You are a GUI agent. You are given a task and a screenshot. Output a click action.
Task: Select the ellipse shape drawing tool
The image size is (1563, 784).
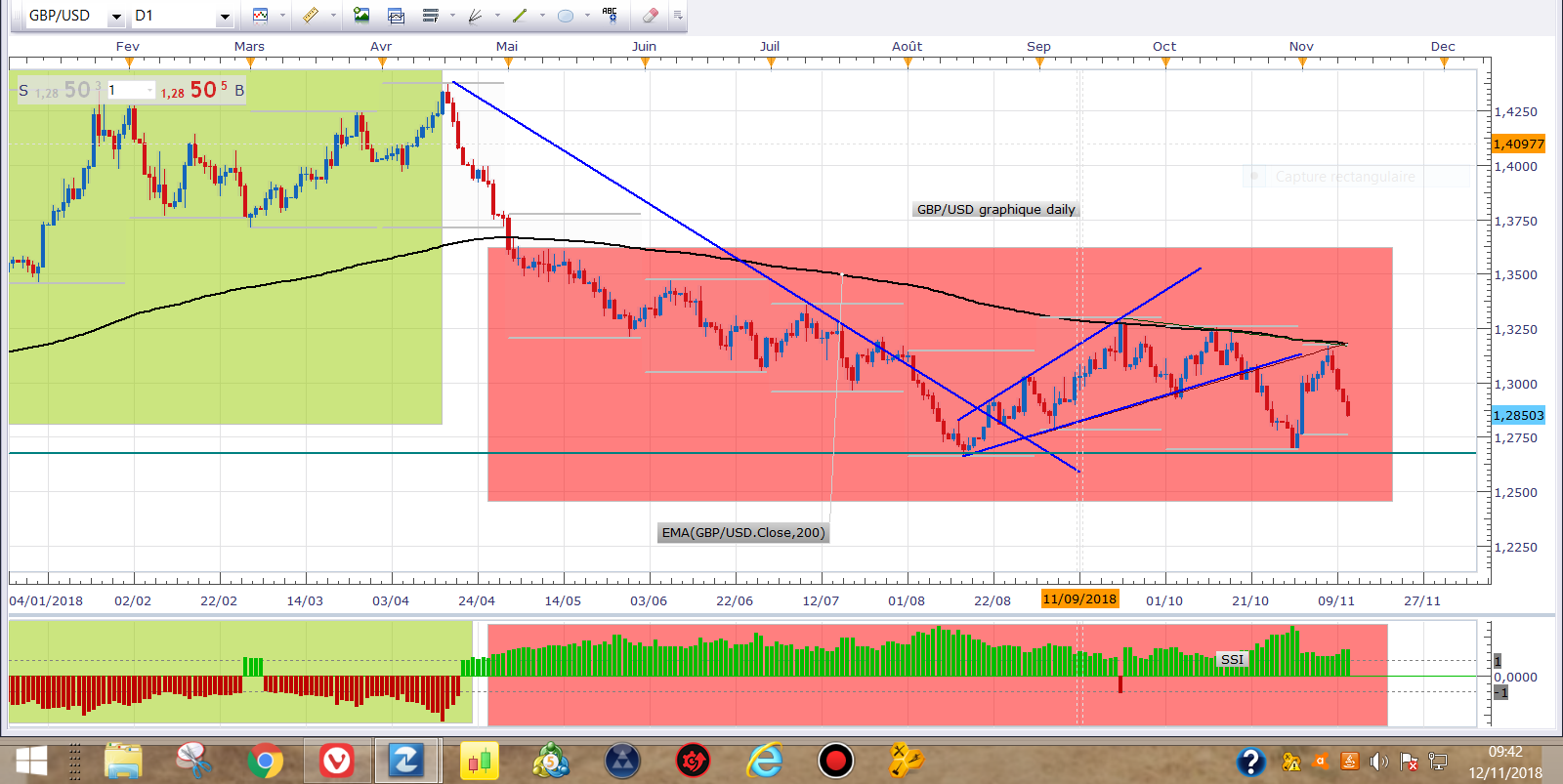[565, 16]
